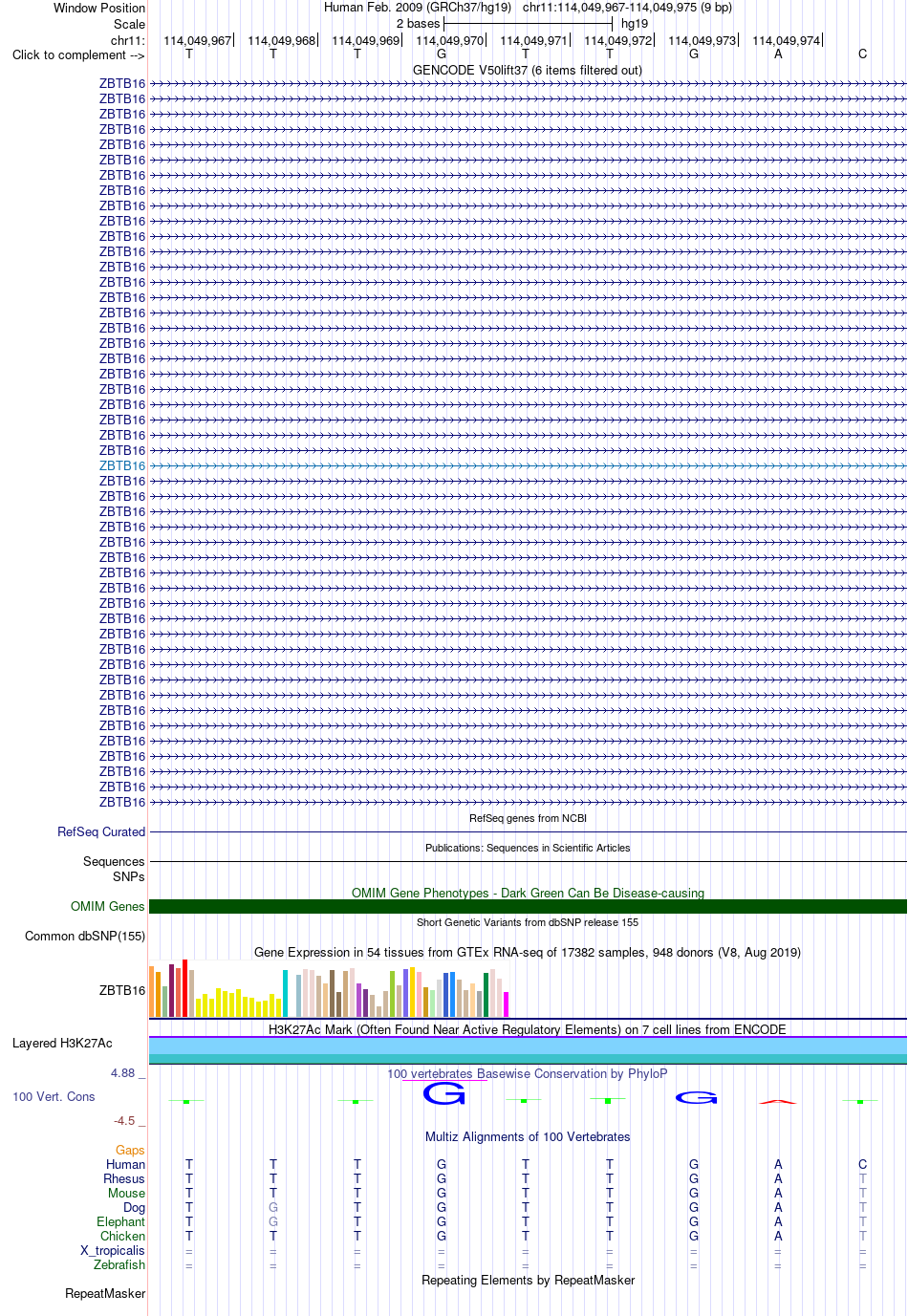The width and height of the screenshot is (908, 1316).
Task: Click the tallest blue G PhyloP logo letter
Action: click(x=444, y=1092)
